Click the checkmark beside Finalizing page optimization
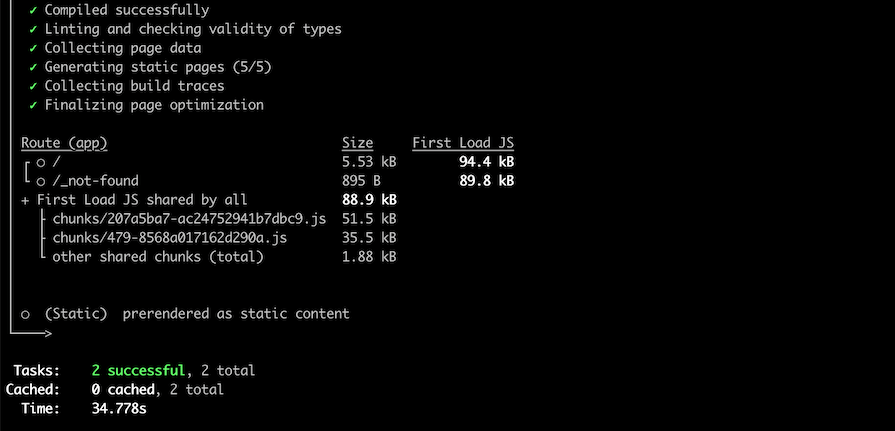Screen dimensions: 895x431 point(33,105)
